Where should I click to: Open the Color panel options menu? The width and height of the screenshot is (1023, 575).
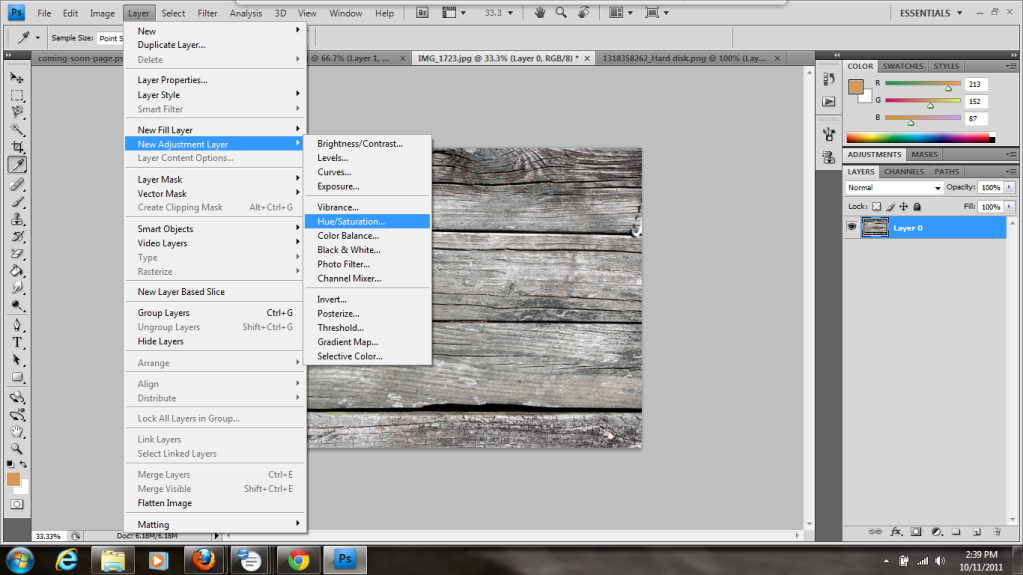click(x=1011, y=66)
